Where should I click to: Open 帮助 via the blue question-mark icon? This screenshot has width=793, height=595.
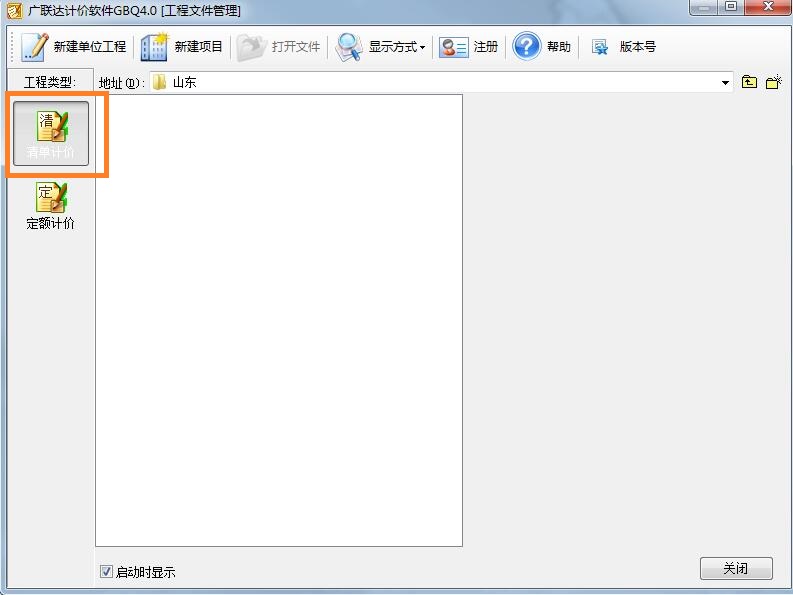526,47
